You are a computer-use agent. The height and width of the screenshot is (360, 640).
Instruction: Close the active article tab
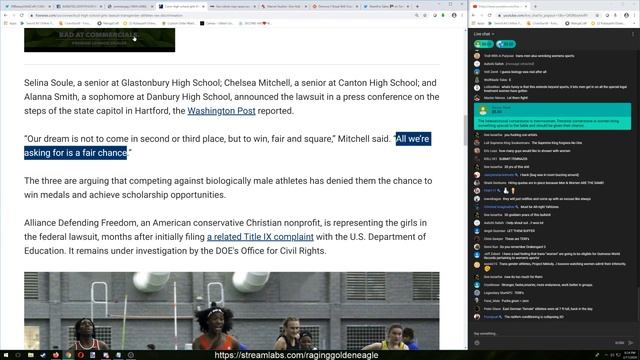(203, 7)
